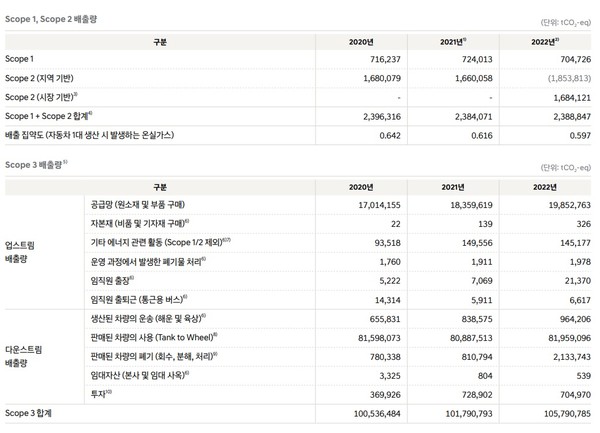Viewport: 600px width, 433px height.
Task: Select the total 2,388,847
Action: (572, 117)
